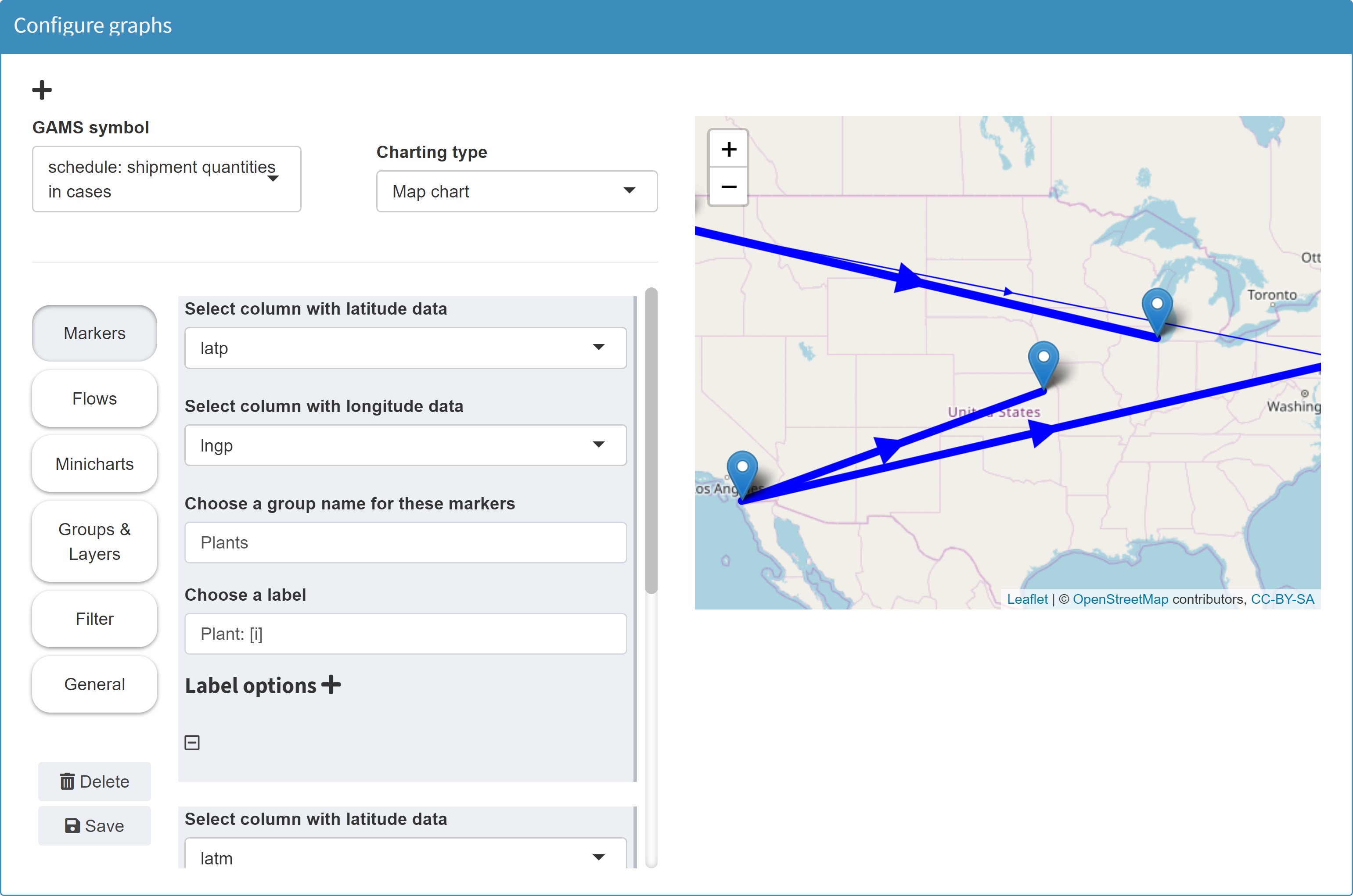Zoom out on the map
The width and height of the screenshot is (1353, 896).
(x=728, y=187)
